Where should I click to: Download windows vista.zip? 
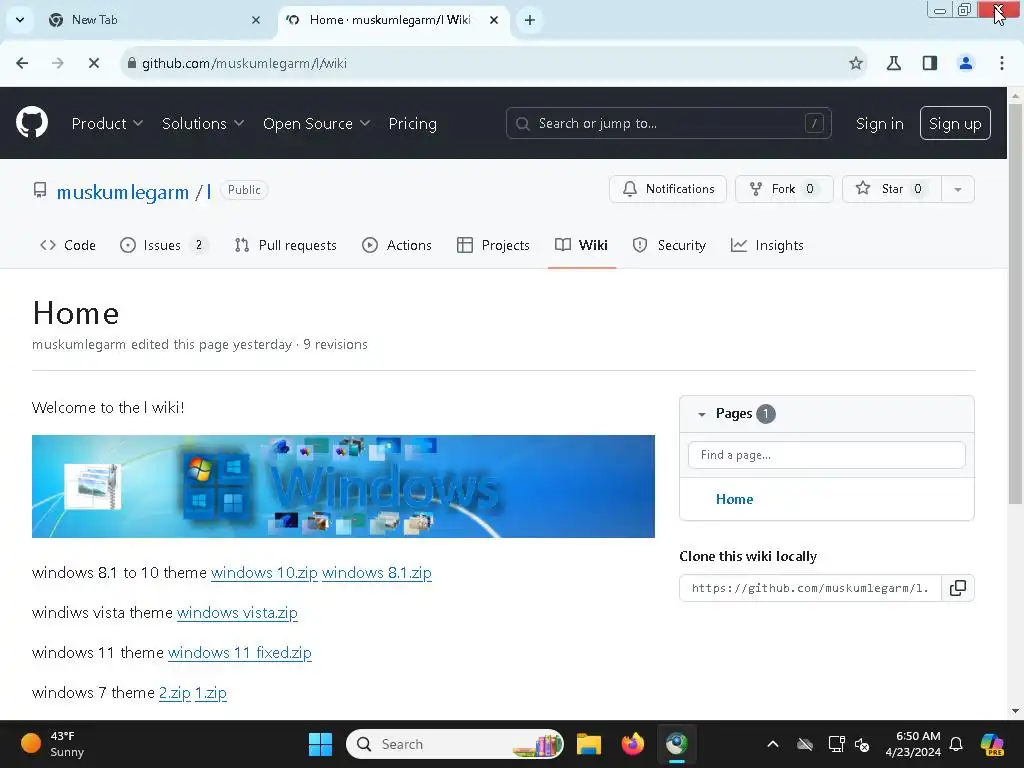tap(237, 613)
